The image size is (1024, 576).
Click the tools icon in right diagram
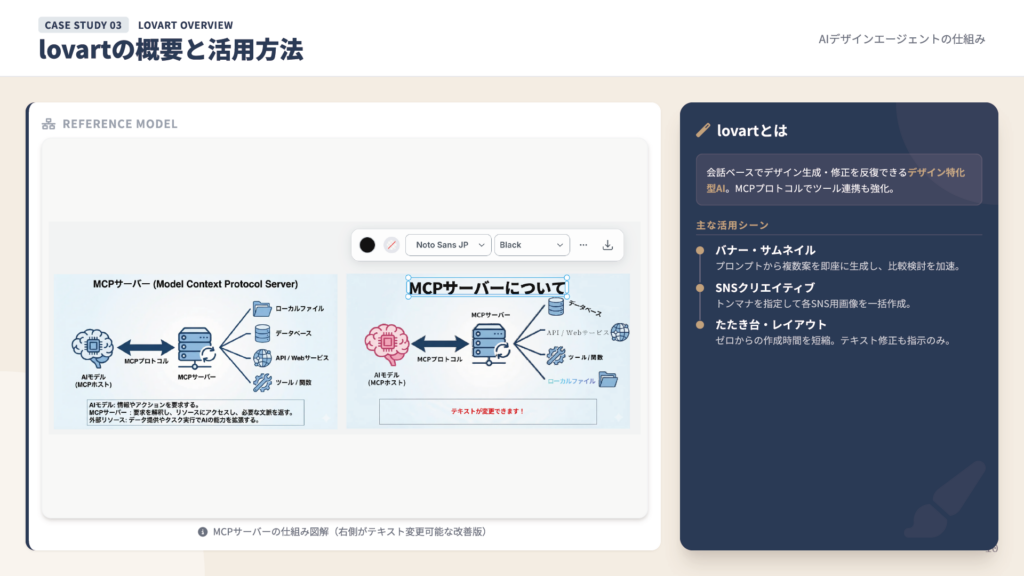point(556,356)
